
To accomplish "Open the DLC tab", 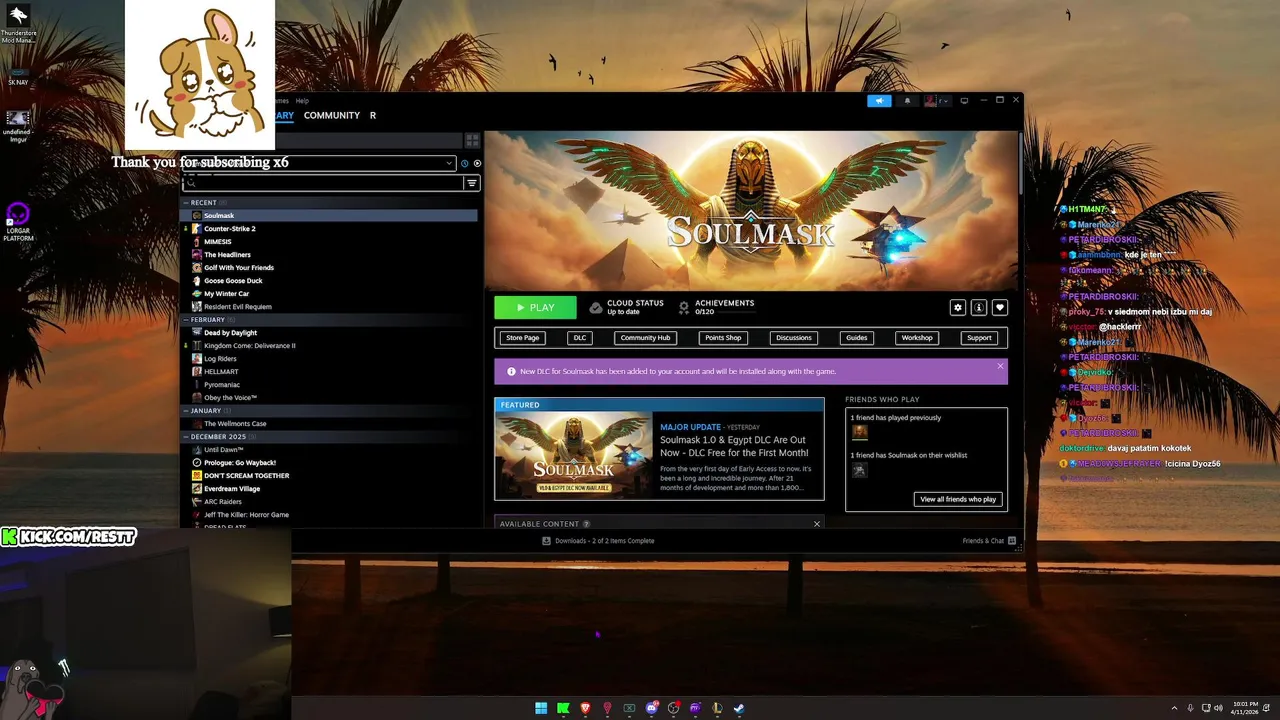I will coord(580,338).
